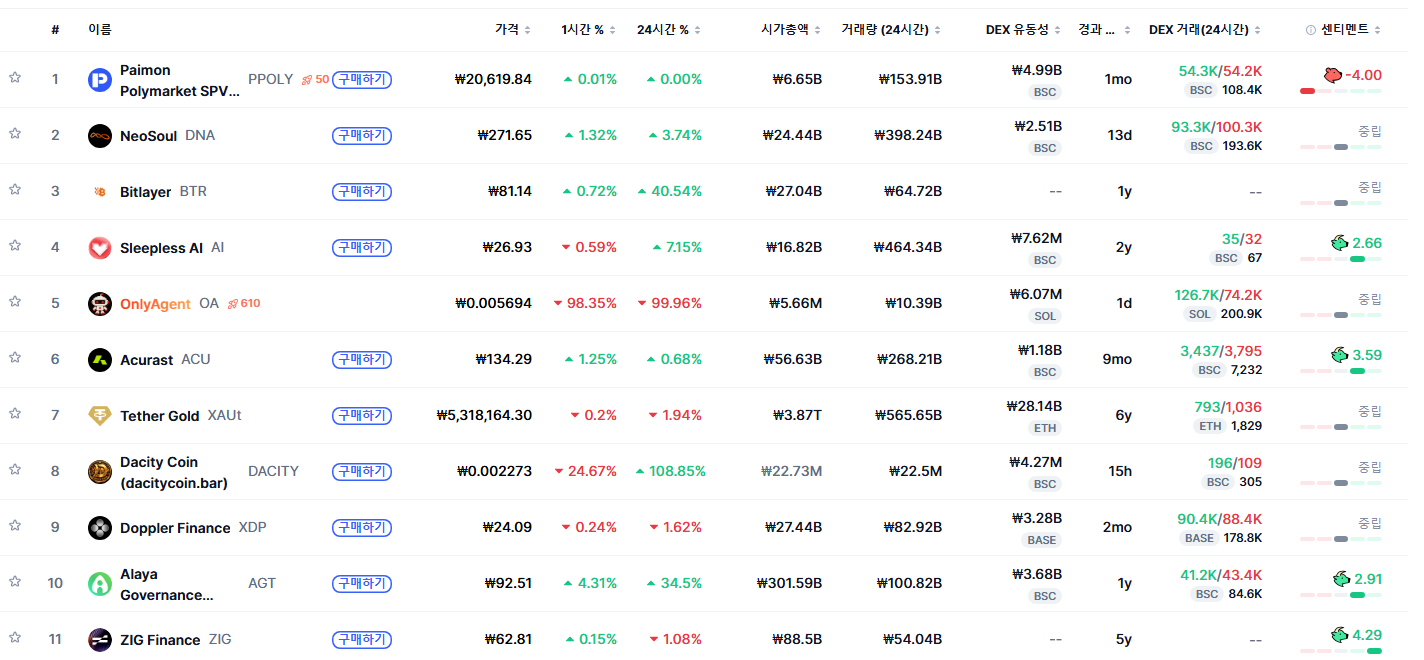The image size is (1424, 660).
Task: Click the Alaya Governance coin logo
Action: (100, 584)
